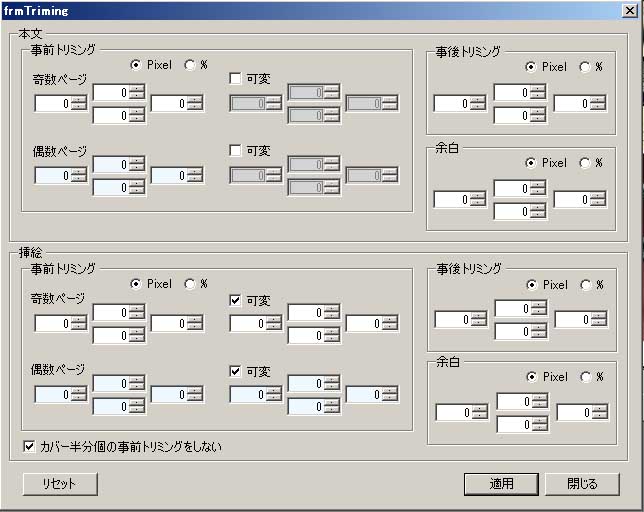Viewport: 644px width, 512px height.
Task: Click bottom trim field of 挿絵 偶数ページ
Action: pyautogui.click(x=119, y=406)
